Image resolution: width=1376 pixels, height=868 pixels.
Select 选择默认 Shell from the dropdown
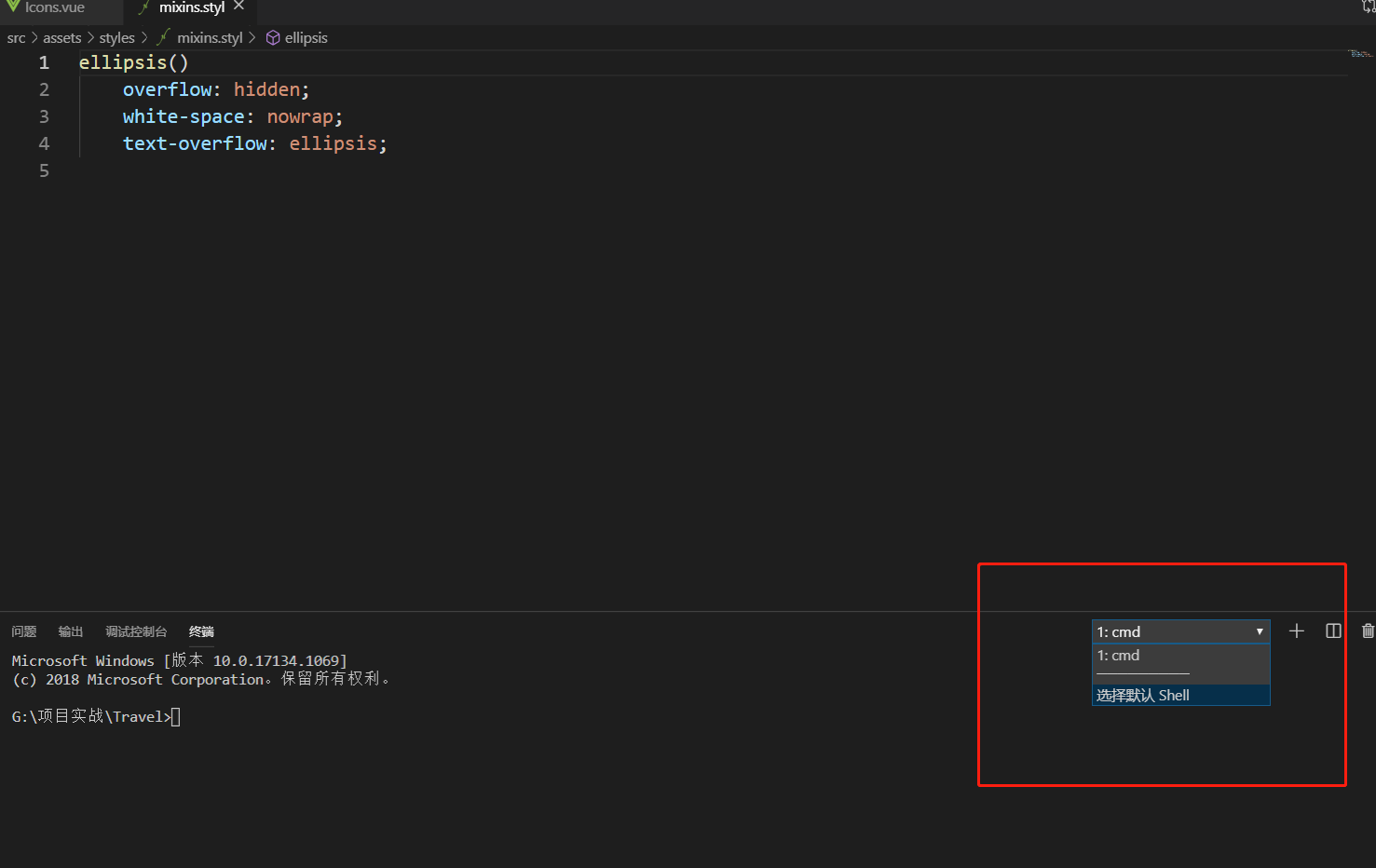tap(1144, 695)
